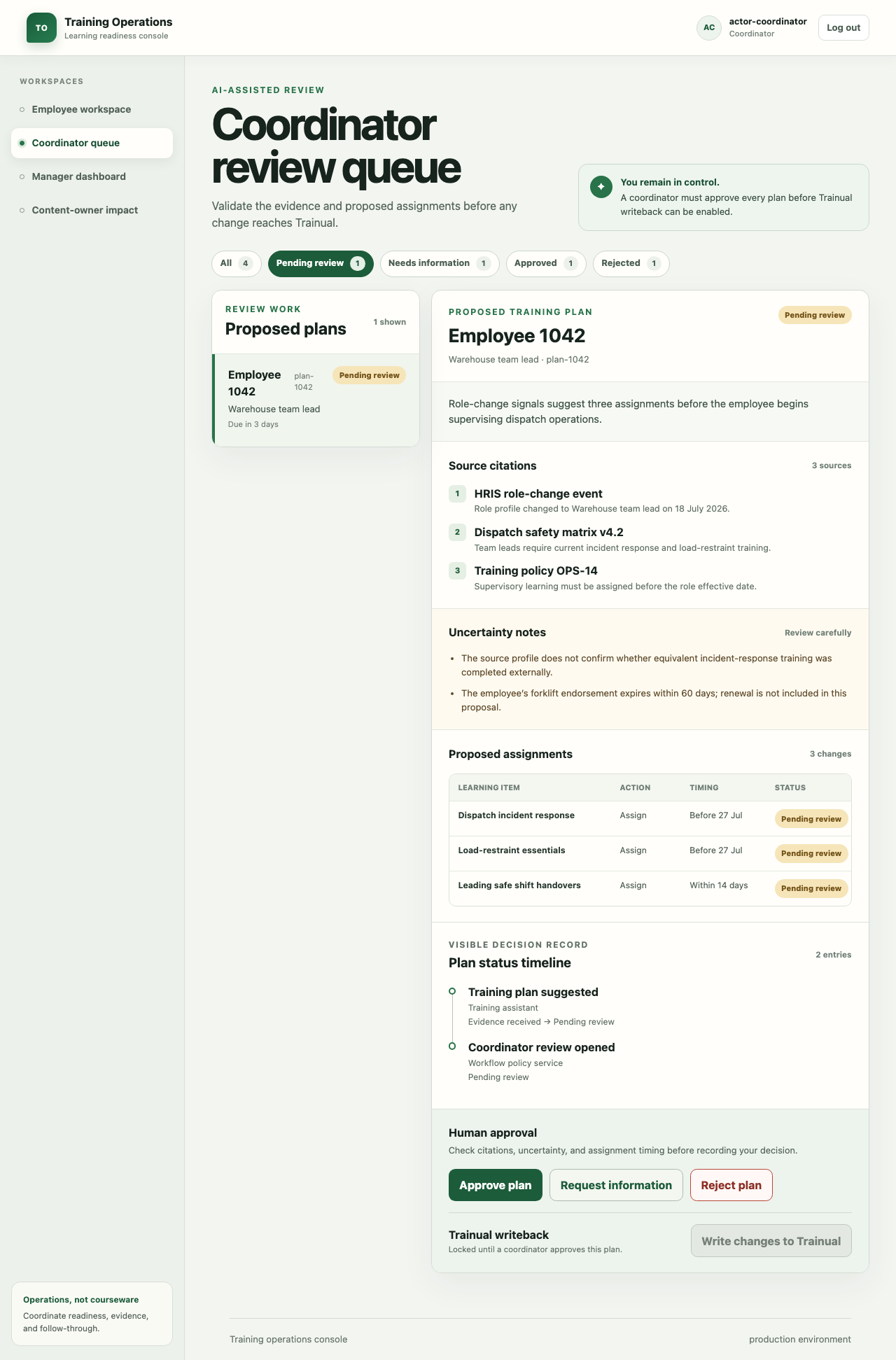Click HRIS role-change event citation
The height and width of the screenshot is (1360, 896).
click(538, 493)
